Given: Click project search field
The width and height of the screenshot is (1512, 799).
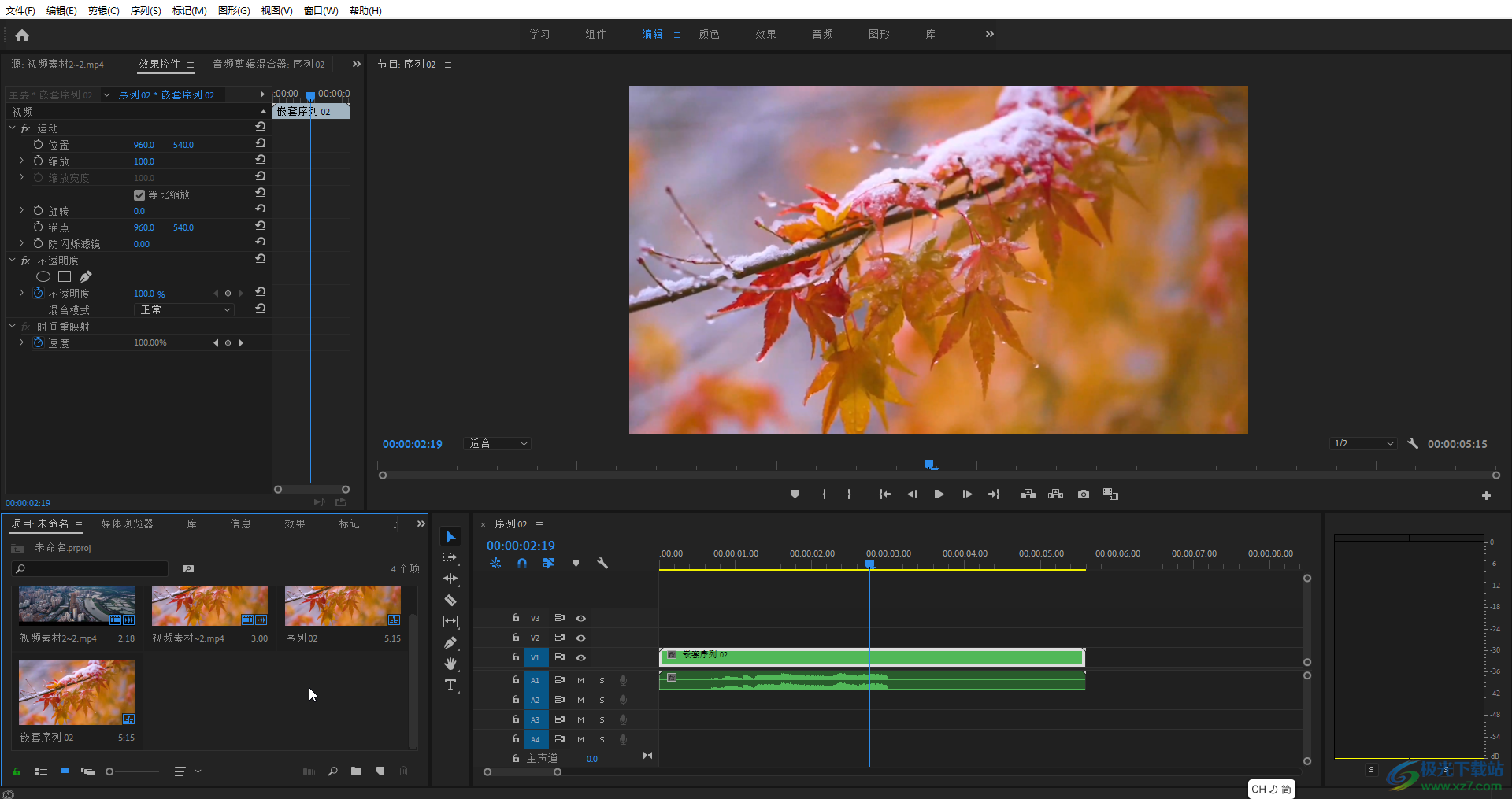Looking at the screenshot, I should [x=91, y=568].
